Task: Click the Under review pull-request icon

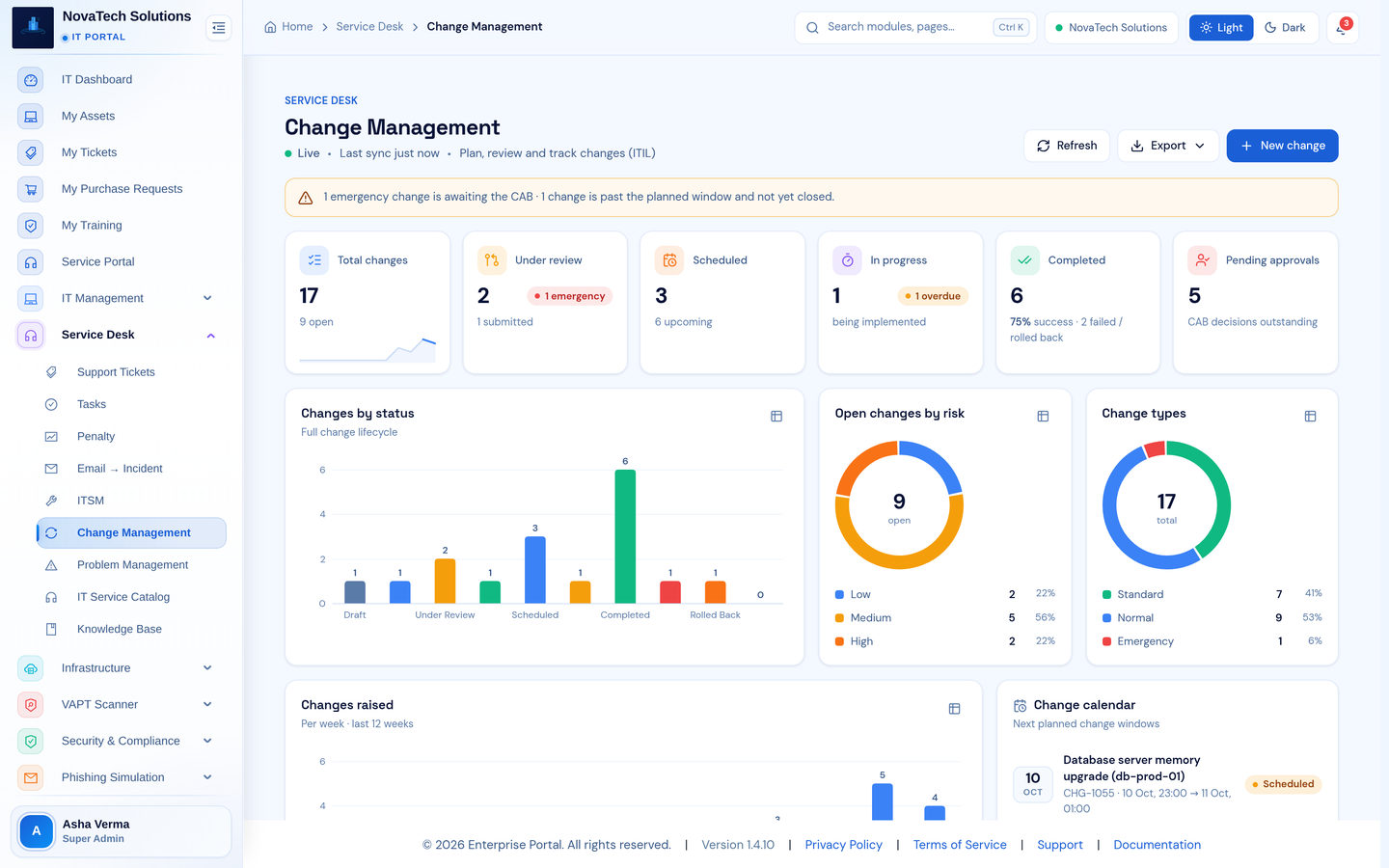Action: pos(492,260)
